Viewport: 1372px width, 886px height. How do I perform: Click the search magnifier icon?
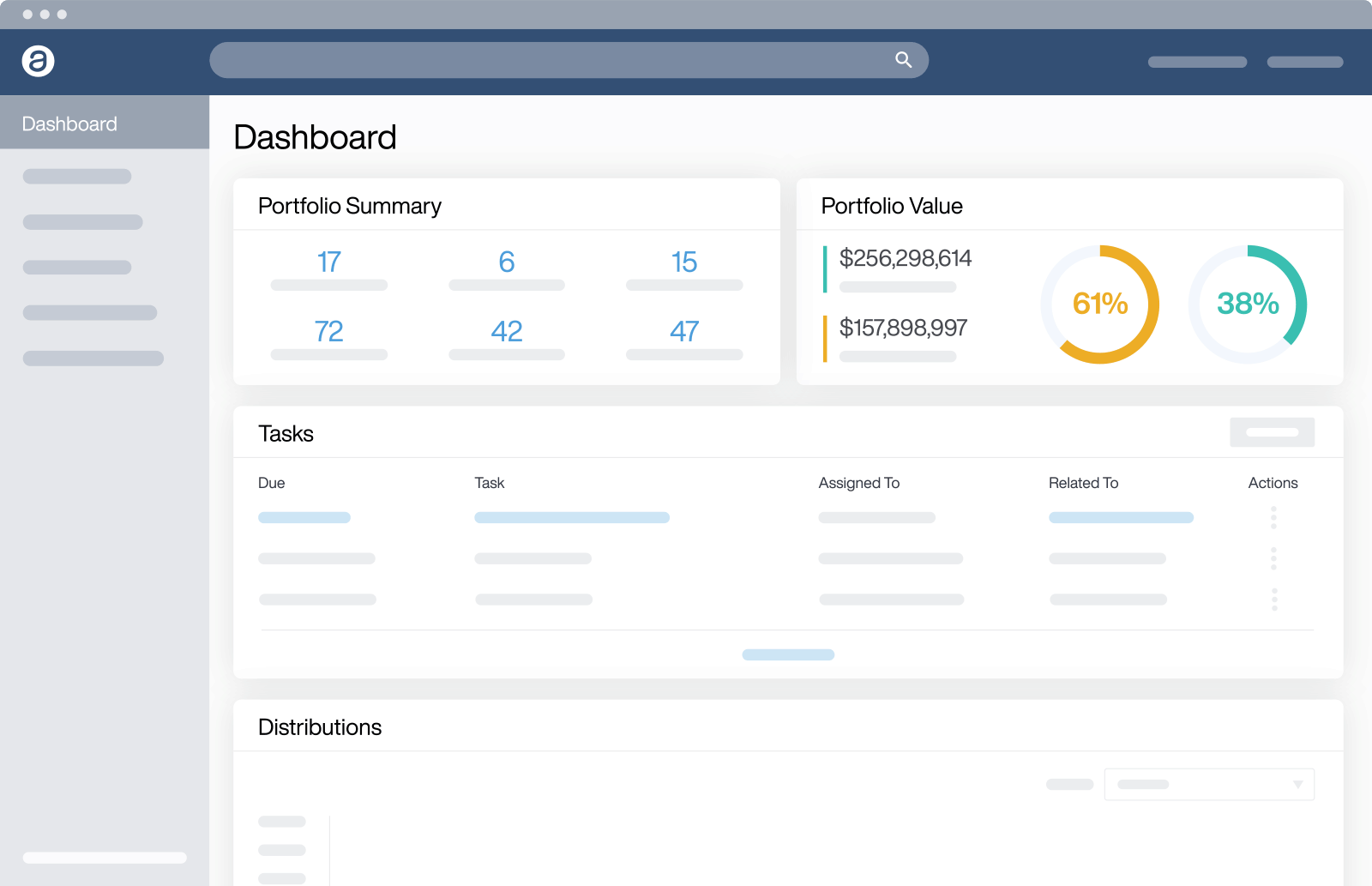[x=903, y=60]
